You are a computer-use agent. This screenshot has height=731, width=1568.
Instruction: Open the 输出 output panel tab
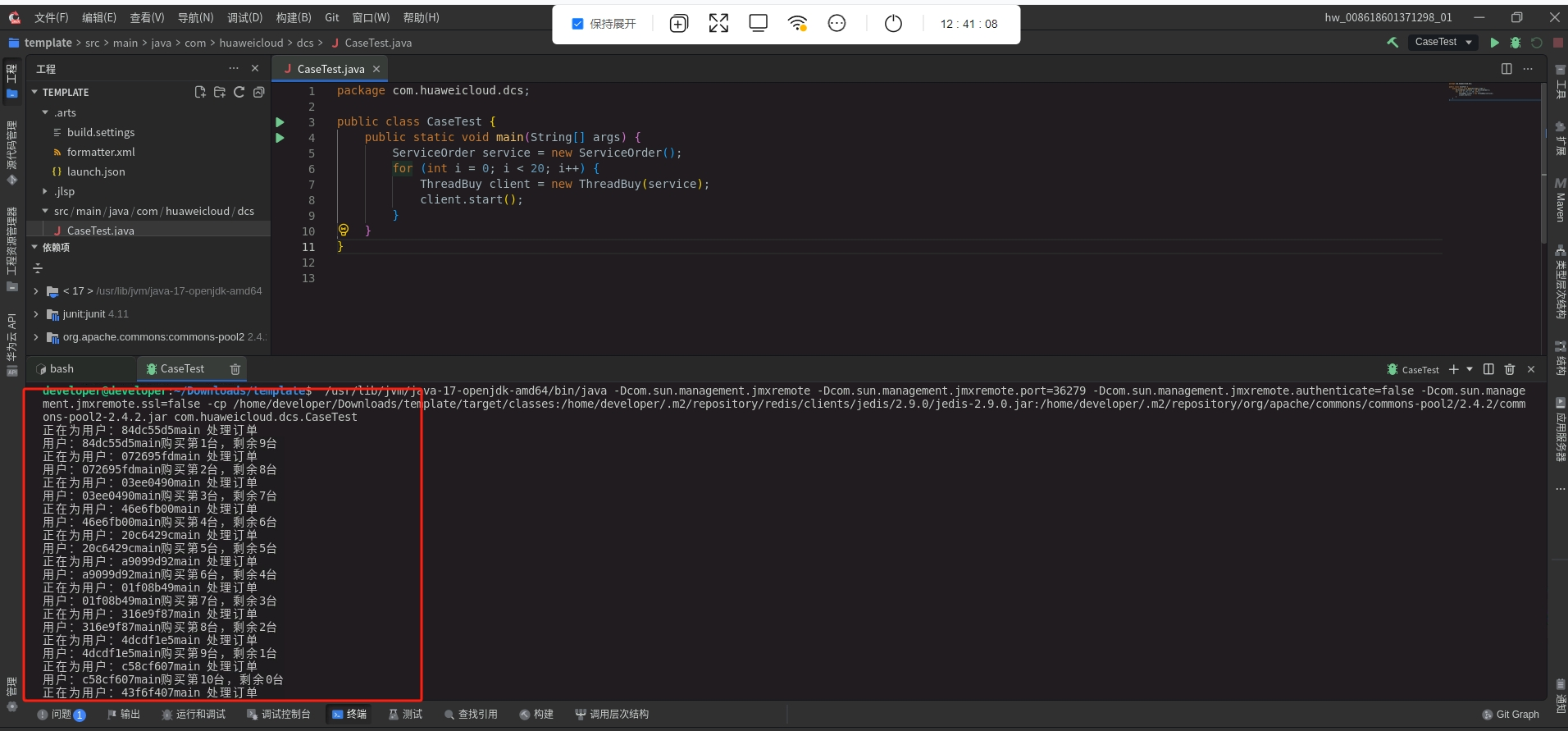coord(123,715)
